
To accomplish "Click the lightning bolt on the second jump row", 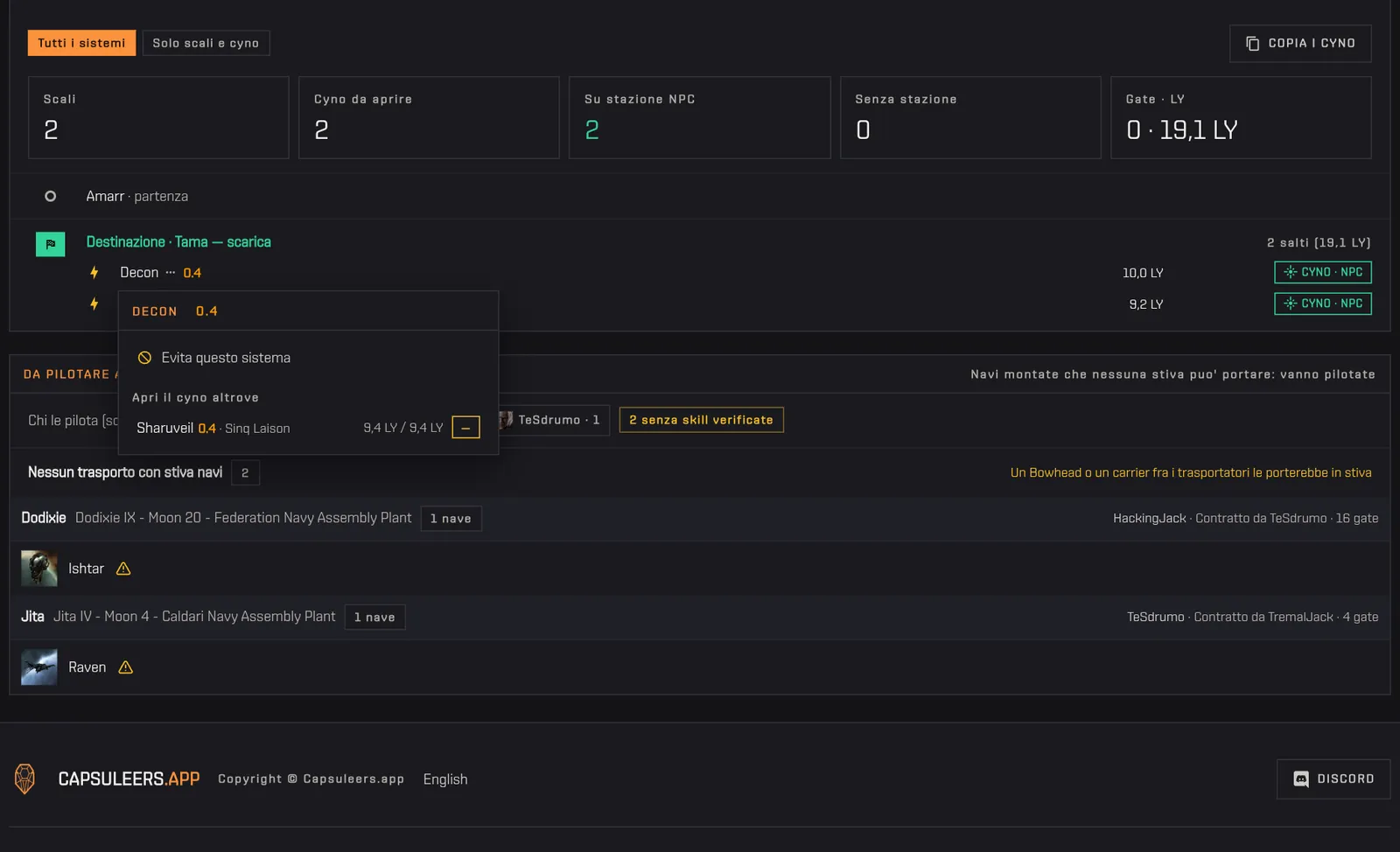I will point(94,304).
